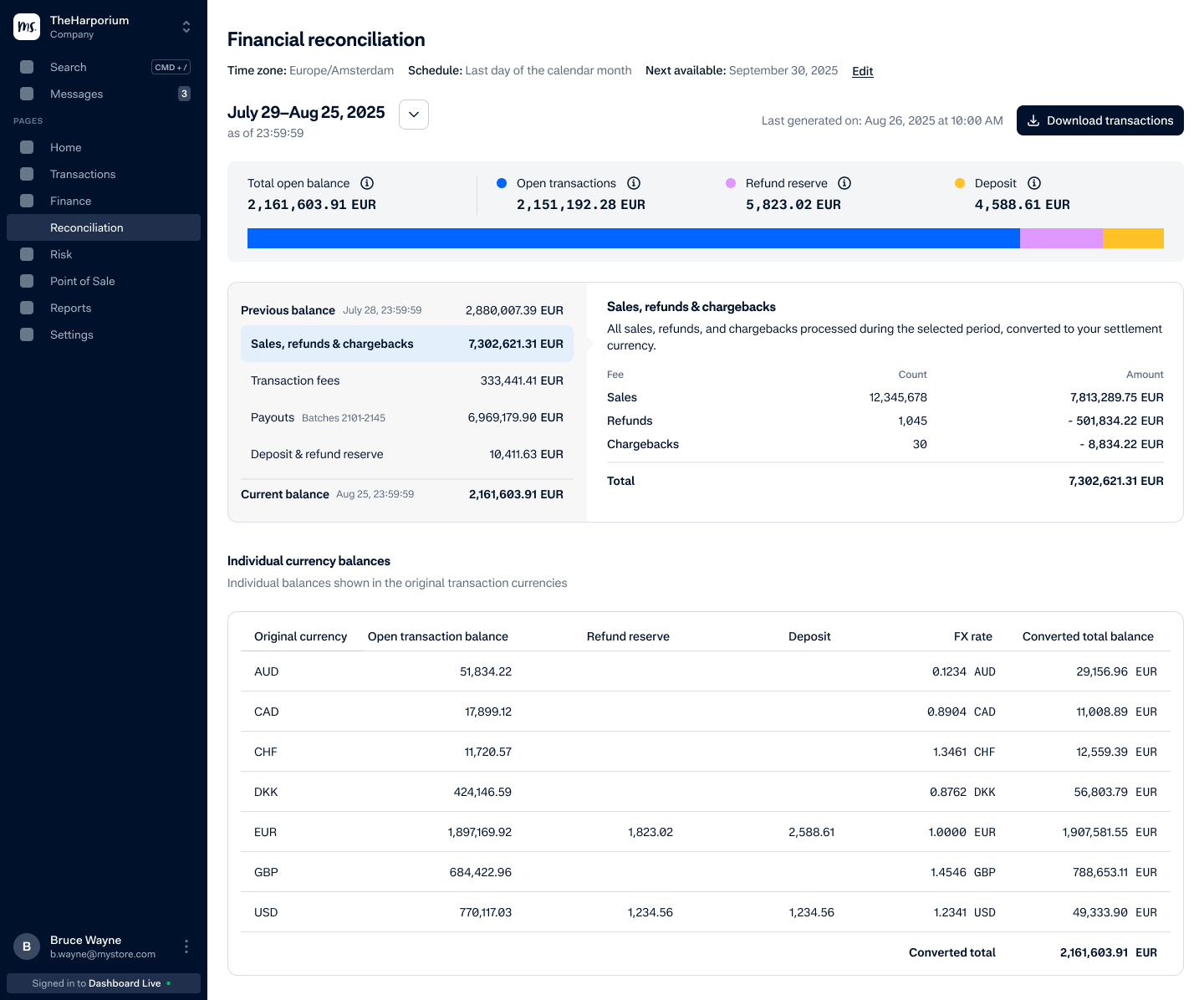Click the Home sidebar icon
1204x1000 pixels.
(27, 147)
